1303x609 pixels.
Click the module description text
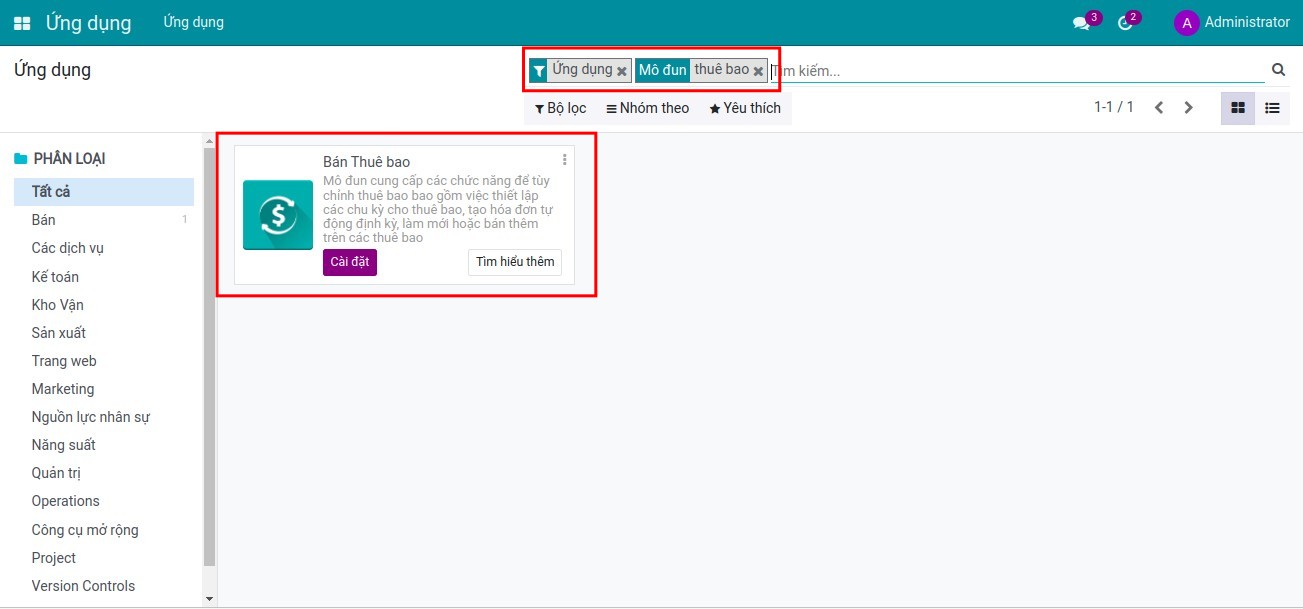(x=437, y=209)
